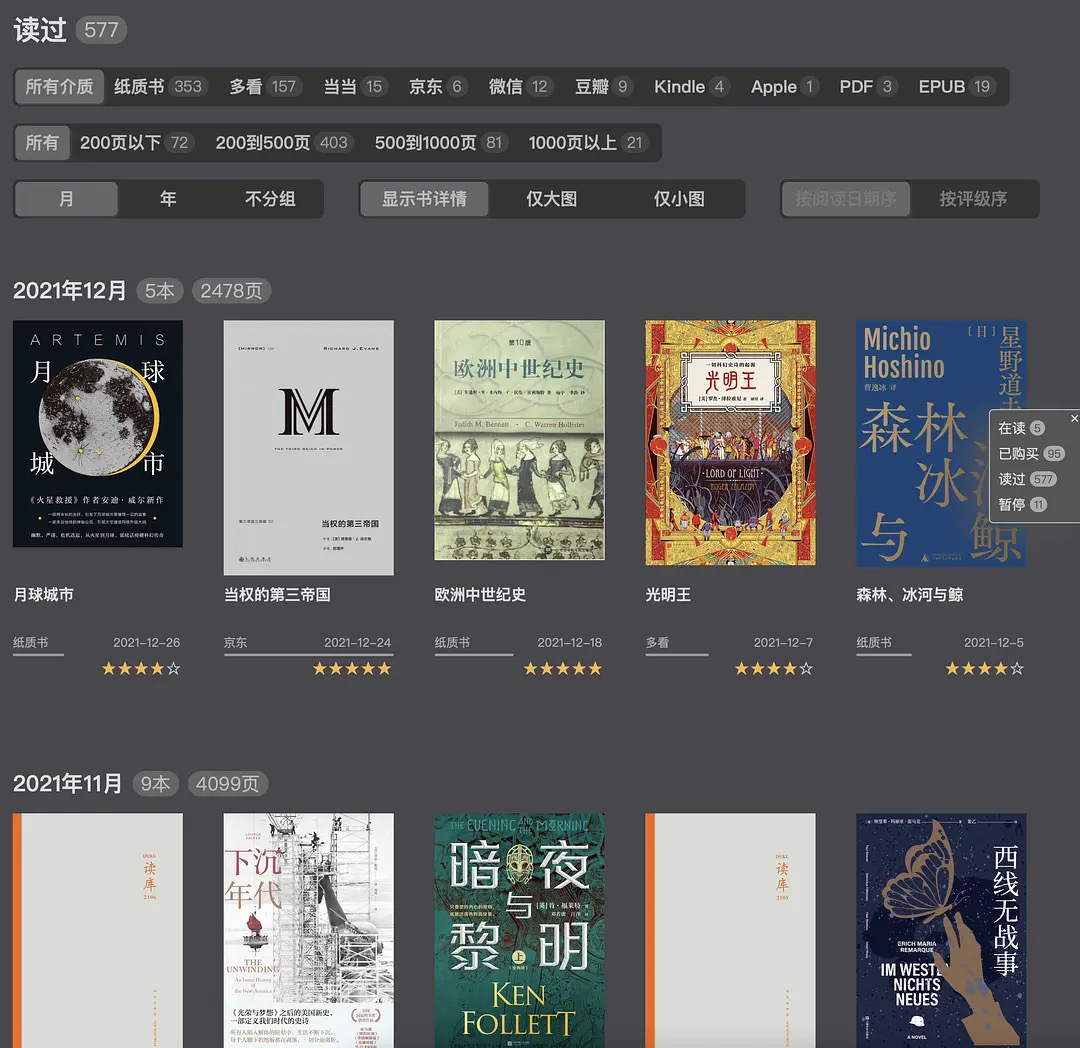1080x1048 pixels.
Task: Sort by 按阅读日期序
Action: coord(846,199)
